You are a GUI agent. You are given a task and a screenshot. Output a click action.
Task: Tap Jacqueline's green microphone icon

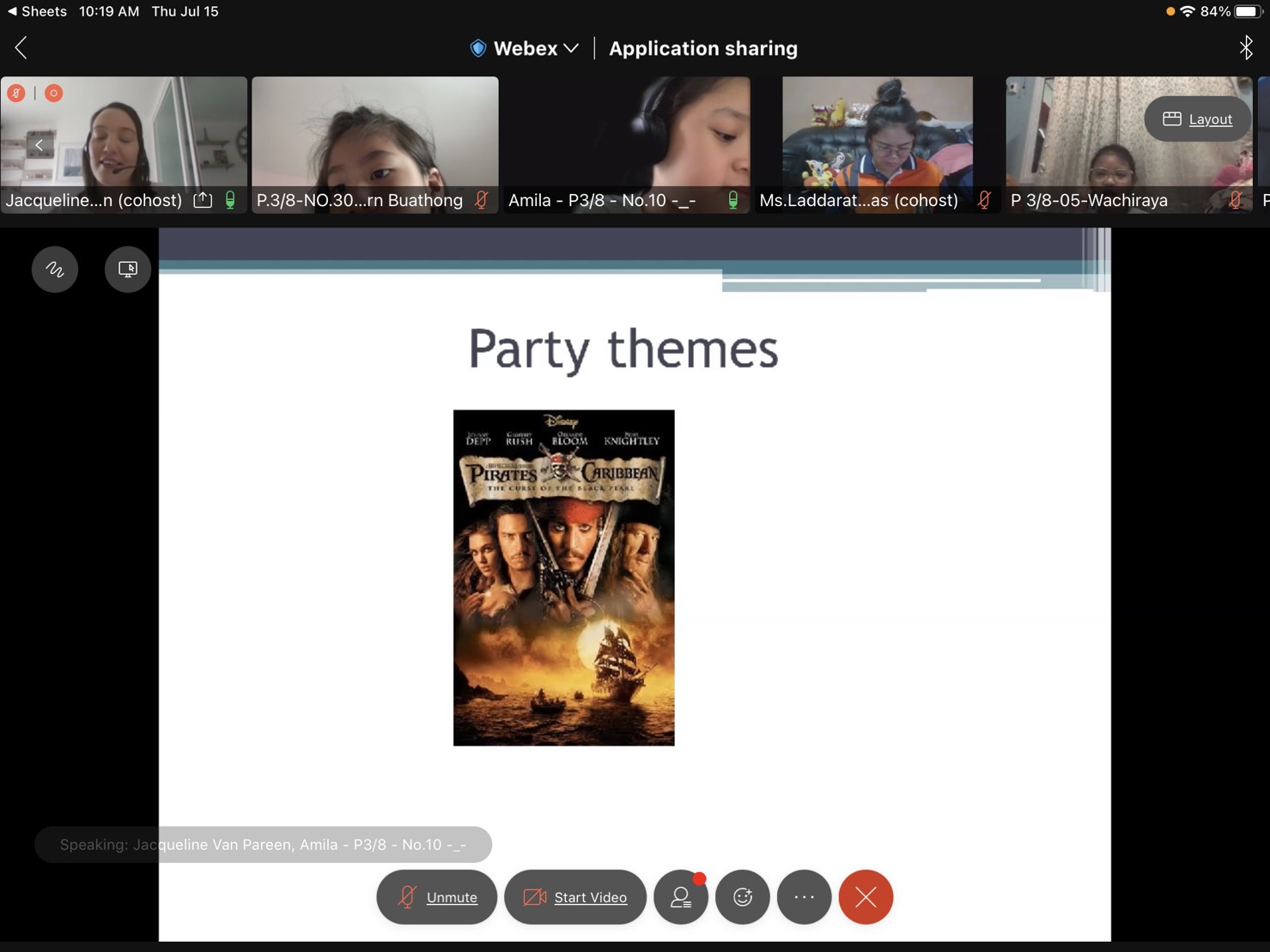click(230, 200)
